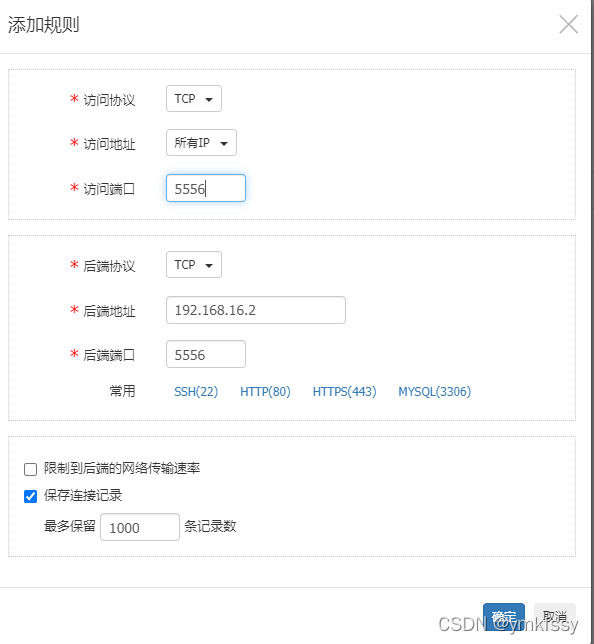Open the 访问地址 所有IP dropdown

[x=201, y=143]
